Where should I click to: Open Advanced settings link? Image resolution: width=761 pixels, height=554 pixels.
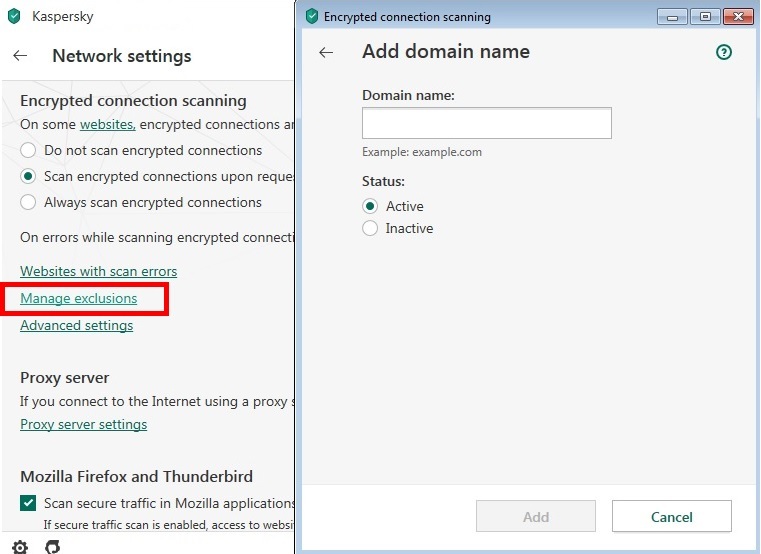pos(77,326)
